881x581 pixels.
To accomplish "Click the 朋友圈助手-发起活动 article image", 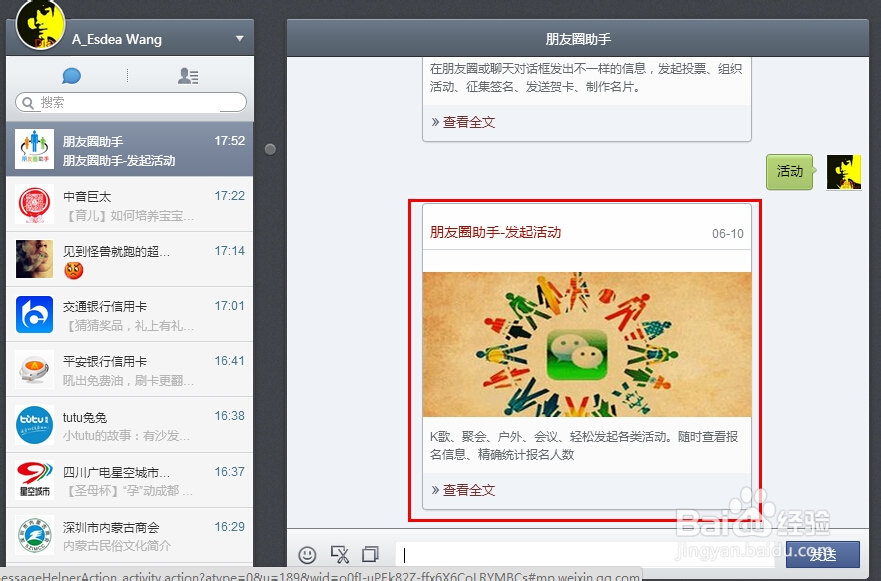I will (587, 345).
